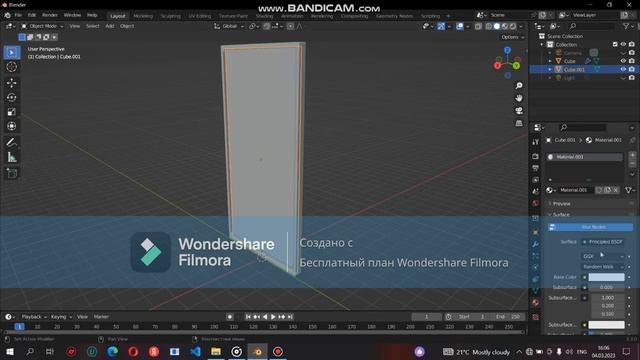
Task: Switch to the Layout workspace tab
Action: click(x=118, y=16)
